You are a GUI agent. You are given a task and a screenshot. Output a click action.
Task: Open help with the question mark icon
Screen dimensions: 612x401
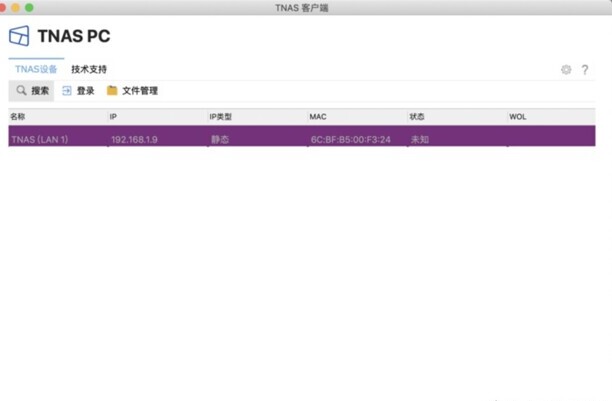click(x=585, y=70)
